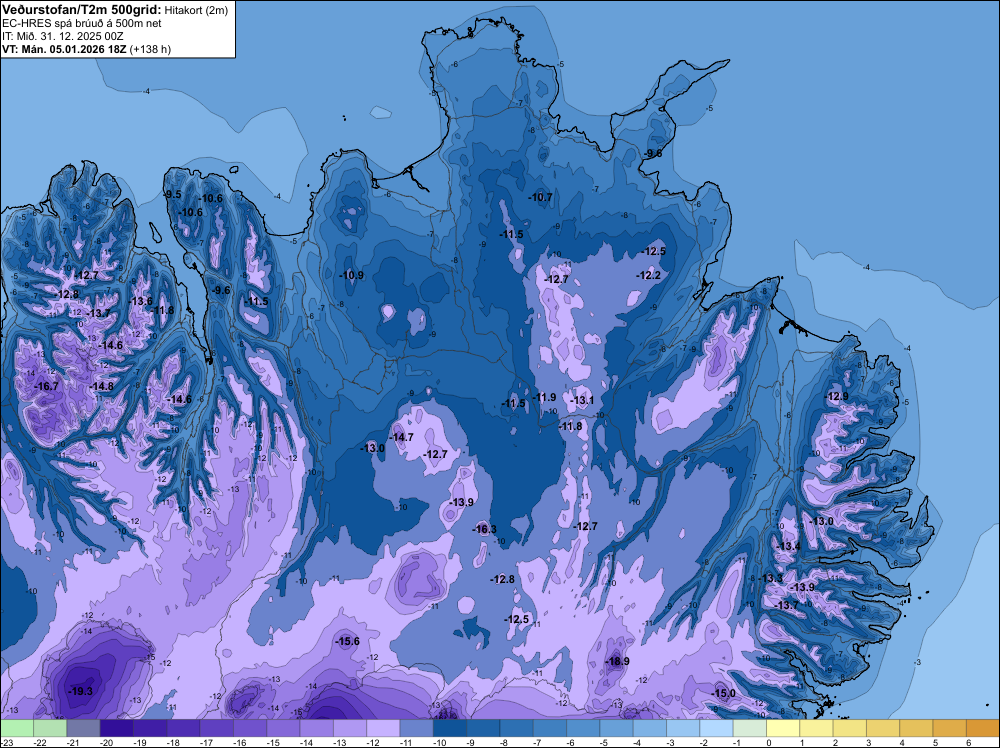The width and height of the screenshot is (1000, 748).
Task: Click the -13.3 temperature label
Action: 770,578
